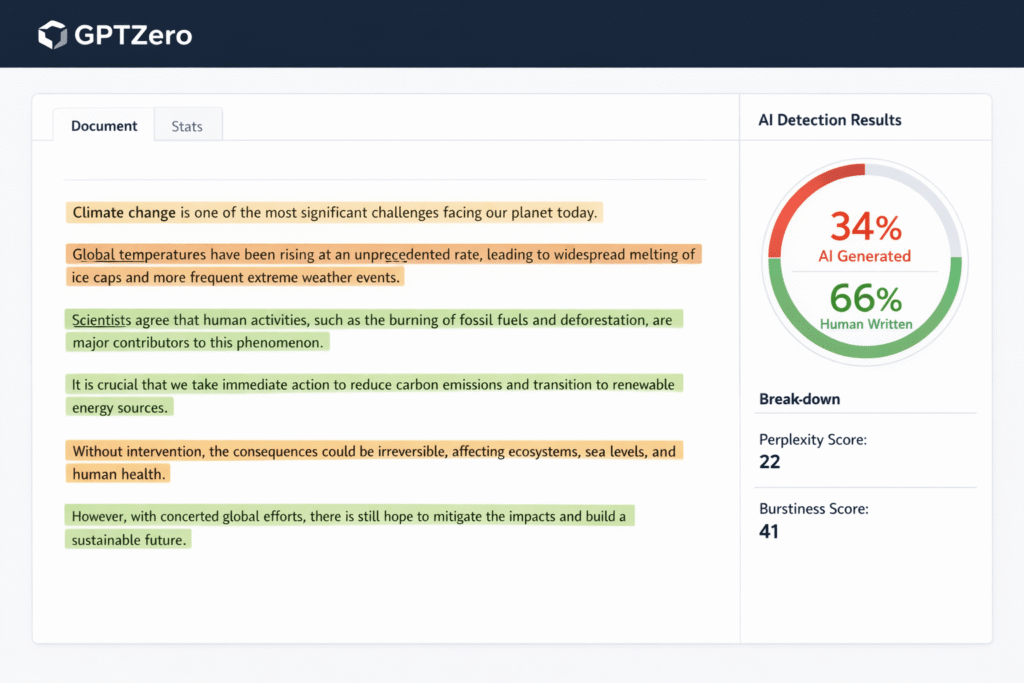
Task: Select the Burstiness Score value 41
Action: pos(769,531)
